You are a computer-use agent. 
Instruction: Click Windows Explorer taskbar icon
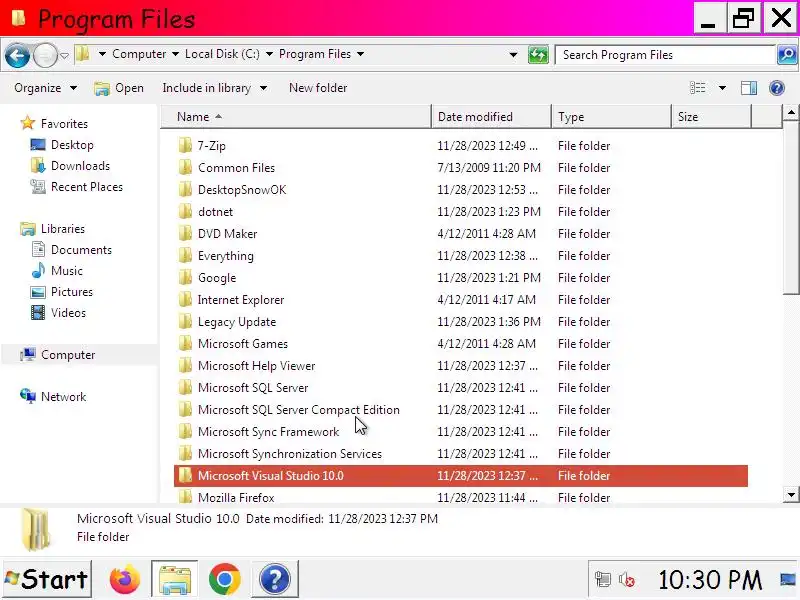[174, 579]
